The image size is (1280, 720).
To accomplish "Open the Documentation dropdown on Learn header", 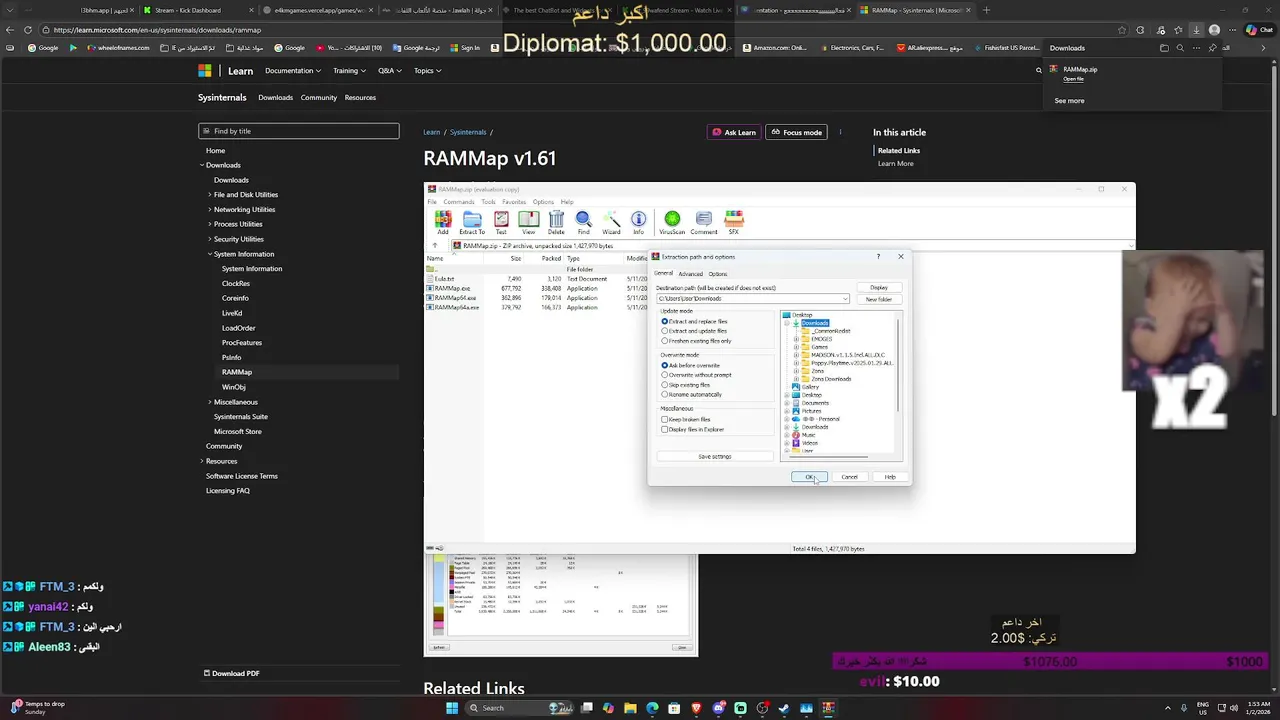I will pyautogui.click(x=293, y=71).
